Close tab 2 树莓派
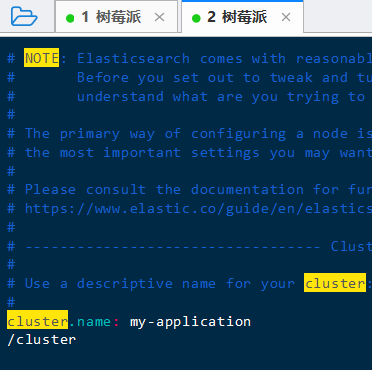This screenshot has height=370, width=372. click(x=286, y=17)
